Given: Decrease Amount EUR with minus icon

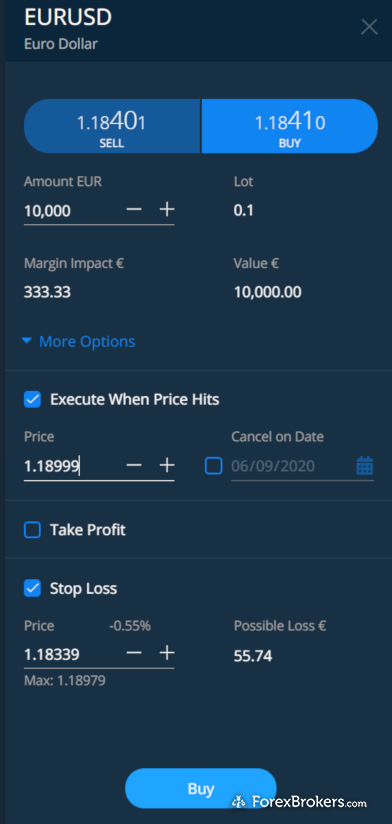Looking at the screenshot, I should 134,210.
